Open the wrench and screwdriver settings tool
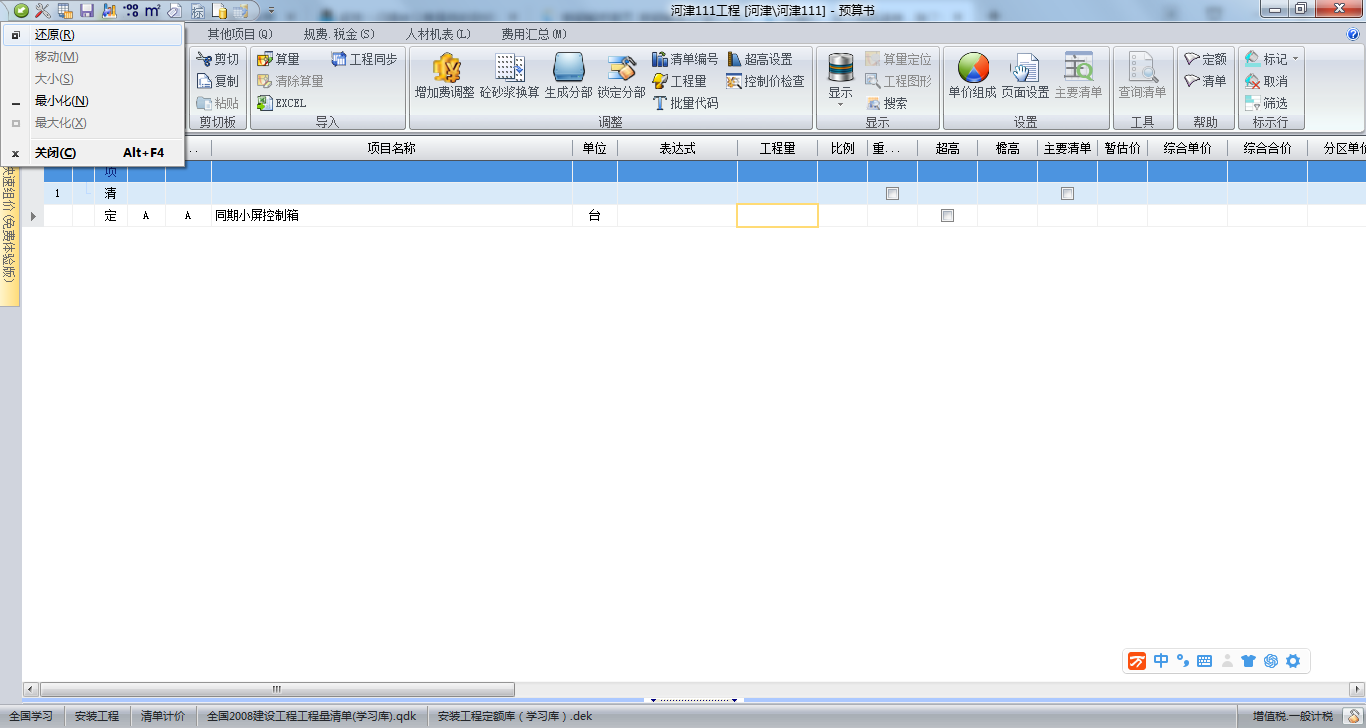 (43, 10)
